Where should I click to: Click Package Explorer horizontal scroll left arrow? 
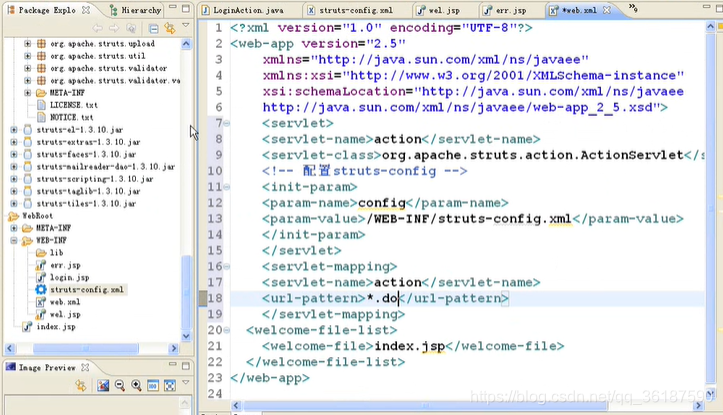pyautogui.click(x=10, y=348)
